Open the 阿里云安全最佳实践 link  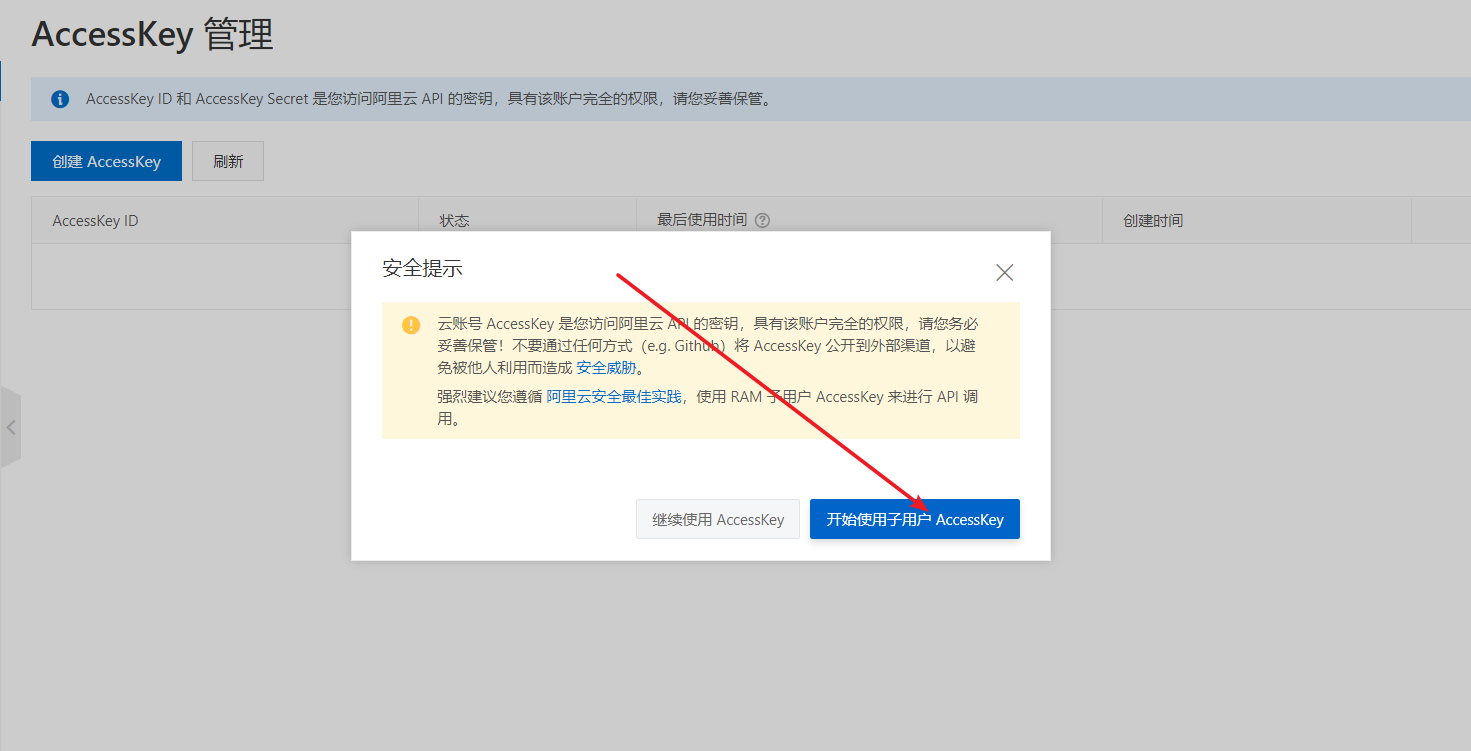pos(611,396)
